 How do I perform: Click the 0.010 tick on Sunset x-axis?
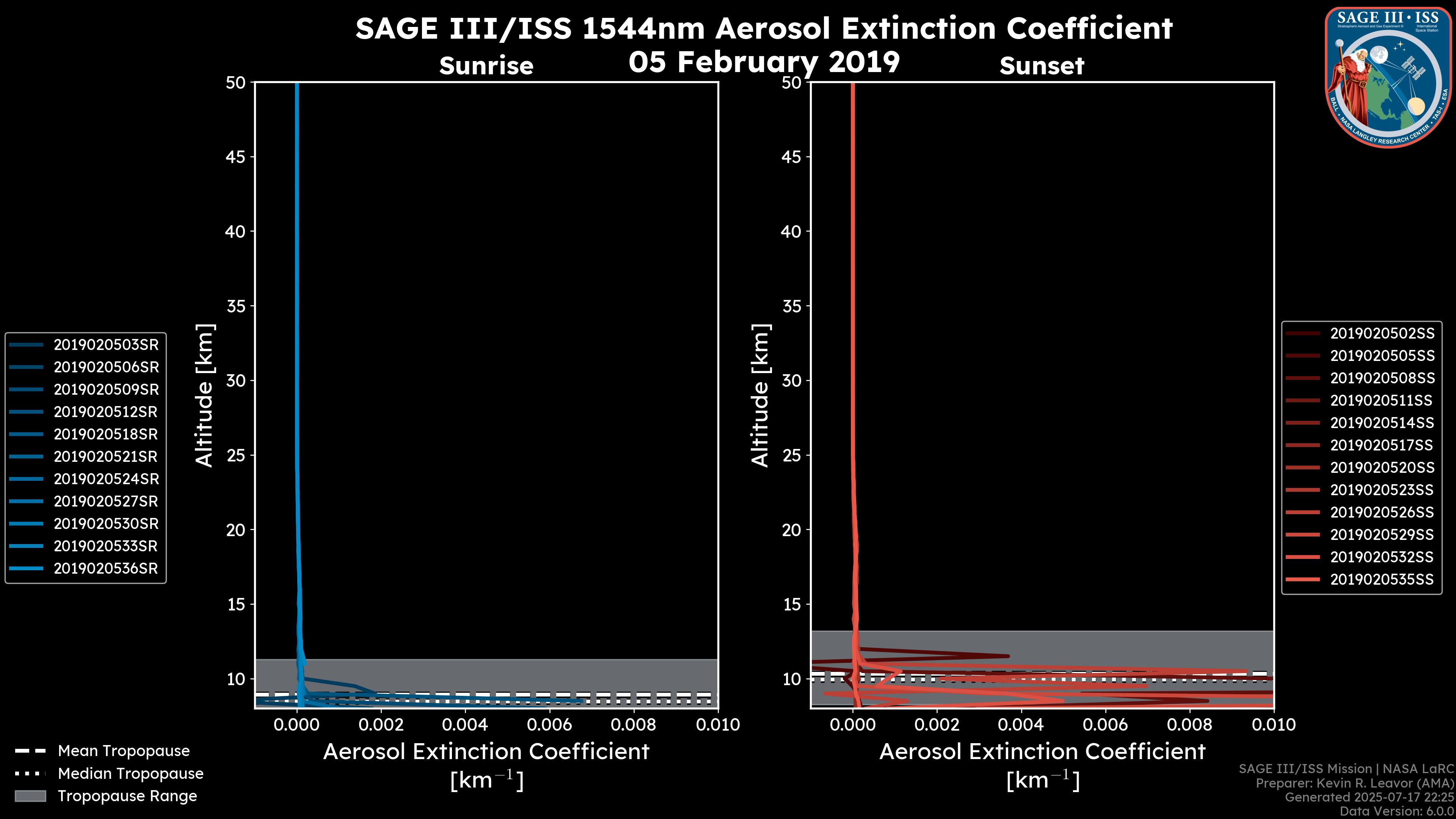click(x=1274, y=725)
